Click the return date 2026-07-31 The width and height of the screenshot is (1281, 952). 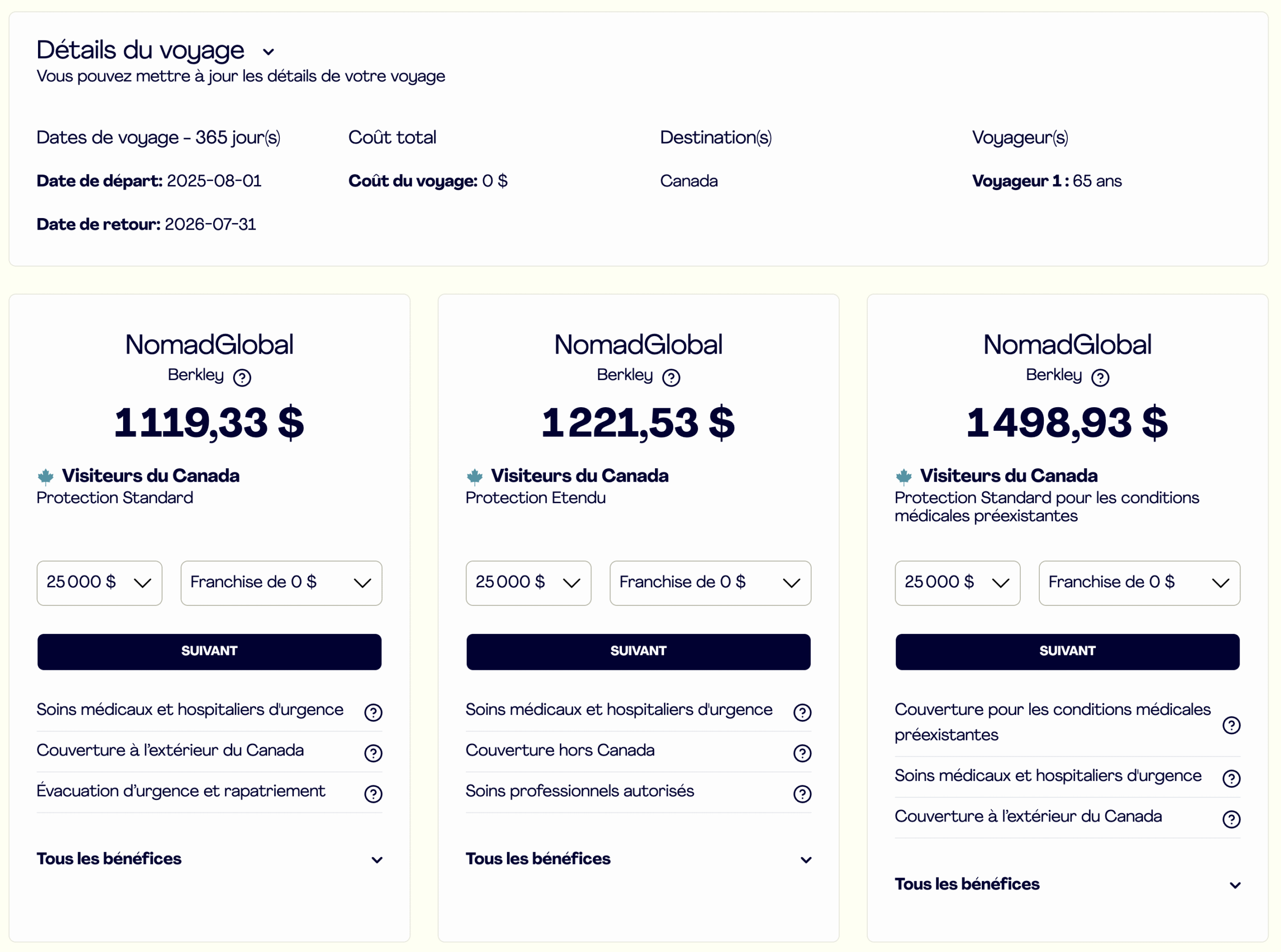point(210,224)
